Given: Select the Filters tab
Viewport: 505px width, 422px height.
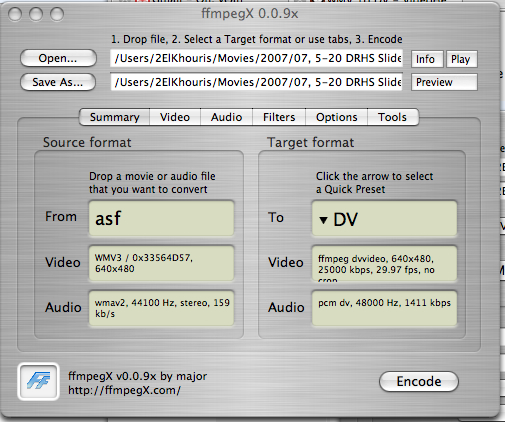Looking at the screenshot, I should pyautogui.click(x=279, y=117).
